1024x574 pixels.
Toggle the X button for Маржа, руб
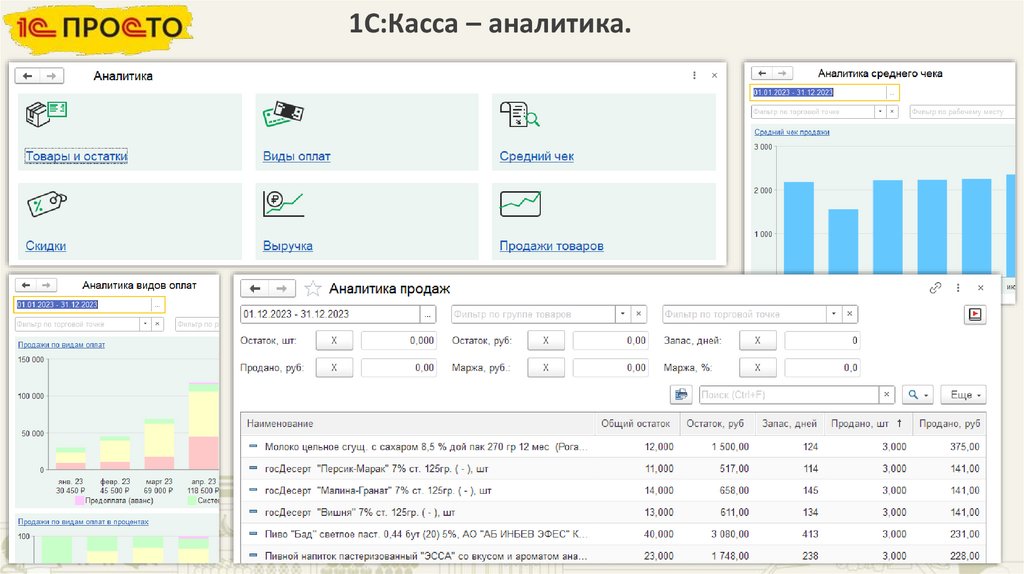click(x=545, y=368)
